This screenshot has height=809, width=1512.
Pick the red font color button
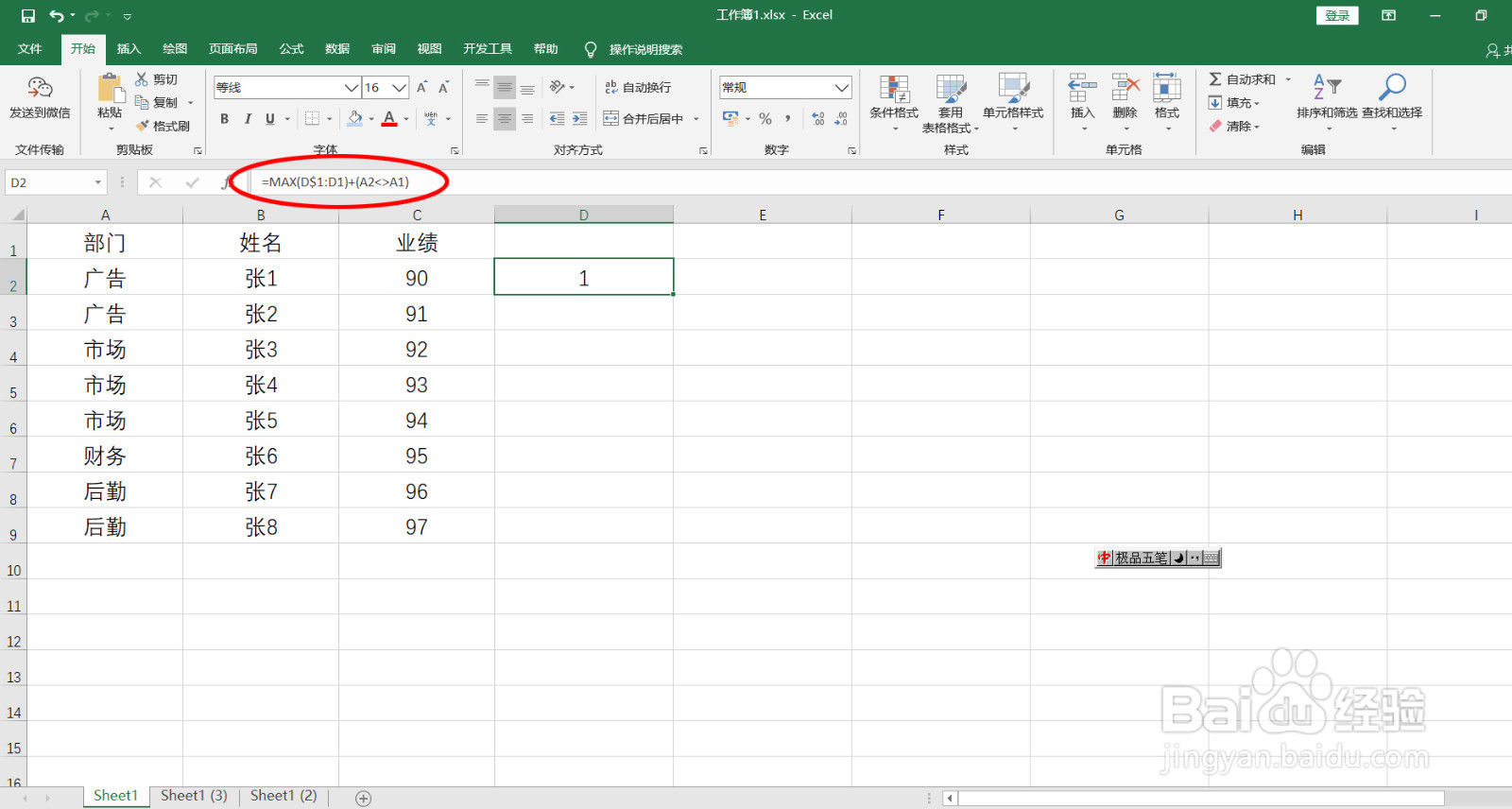(389, 118)
